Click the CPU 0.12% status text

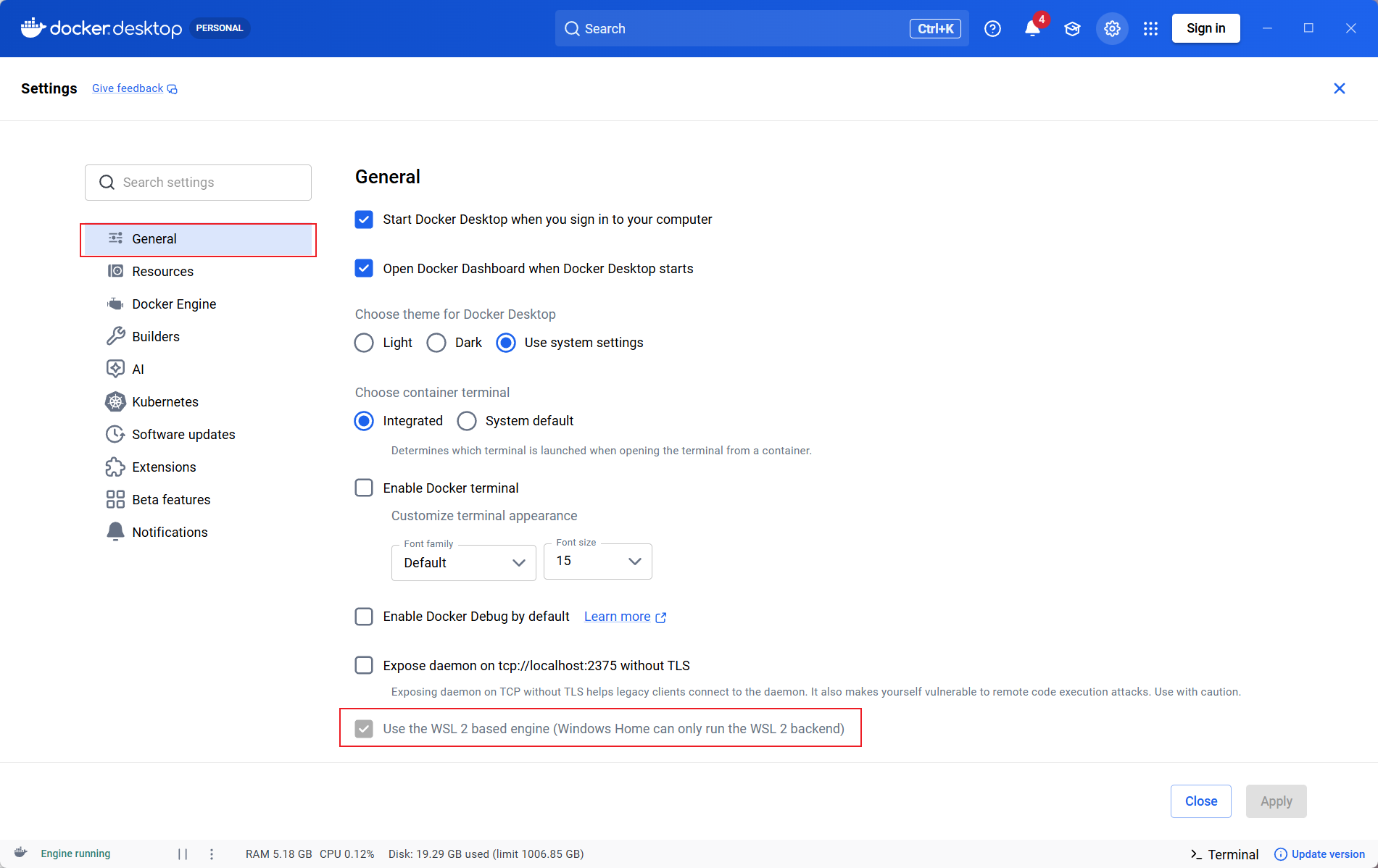coord(347,854)
